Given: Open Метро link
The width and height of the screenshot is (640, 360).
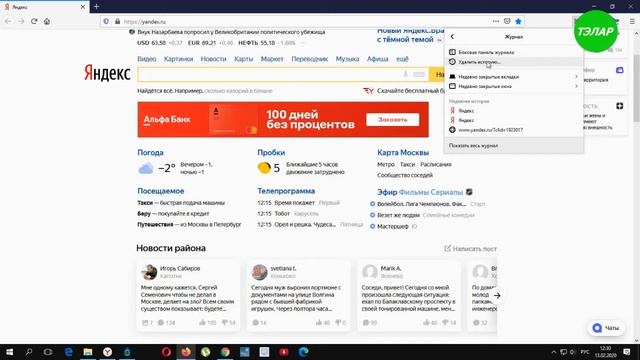Looking at the screenshot, I should (x=386, y=164).
